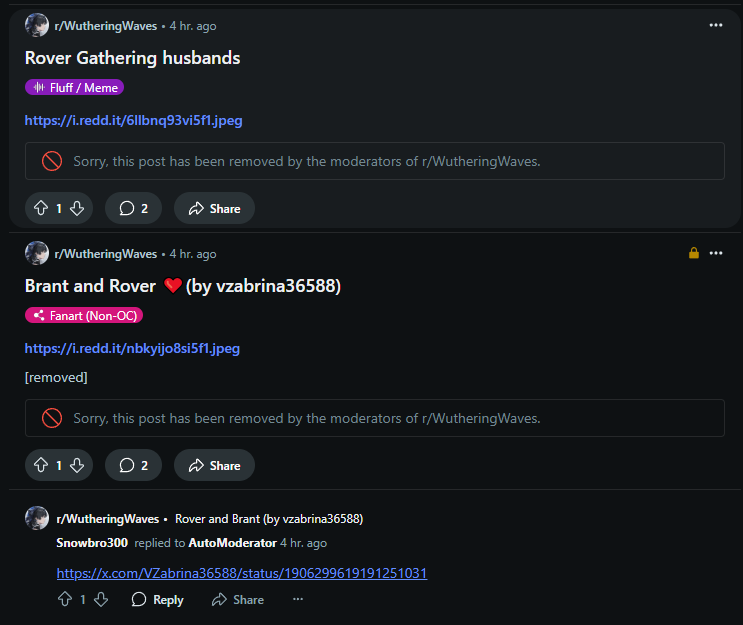
Task: Open the nbkyijo8si5f1.jpeg image link
Action: click(x=132, y=348)
